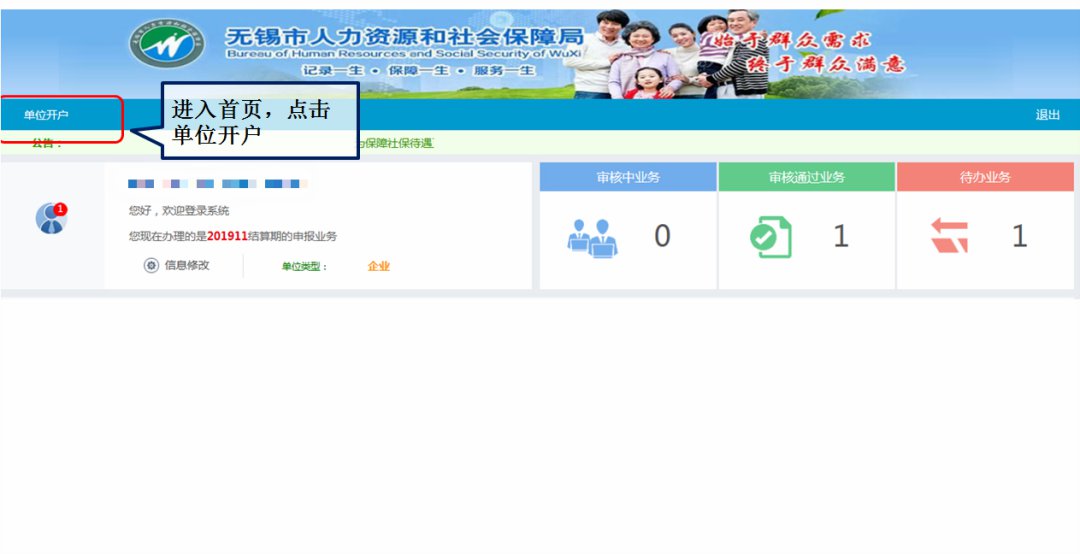Open 信息修改 settings link

pos(187,265)
